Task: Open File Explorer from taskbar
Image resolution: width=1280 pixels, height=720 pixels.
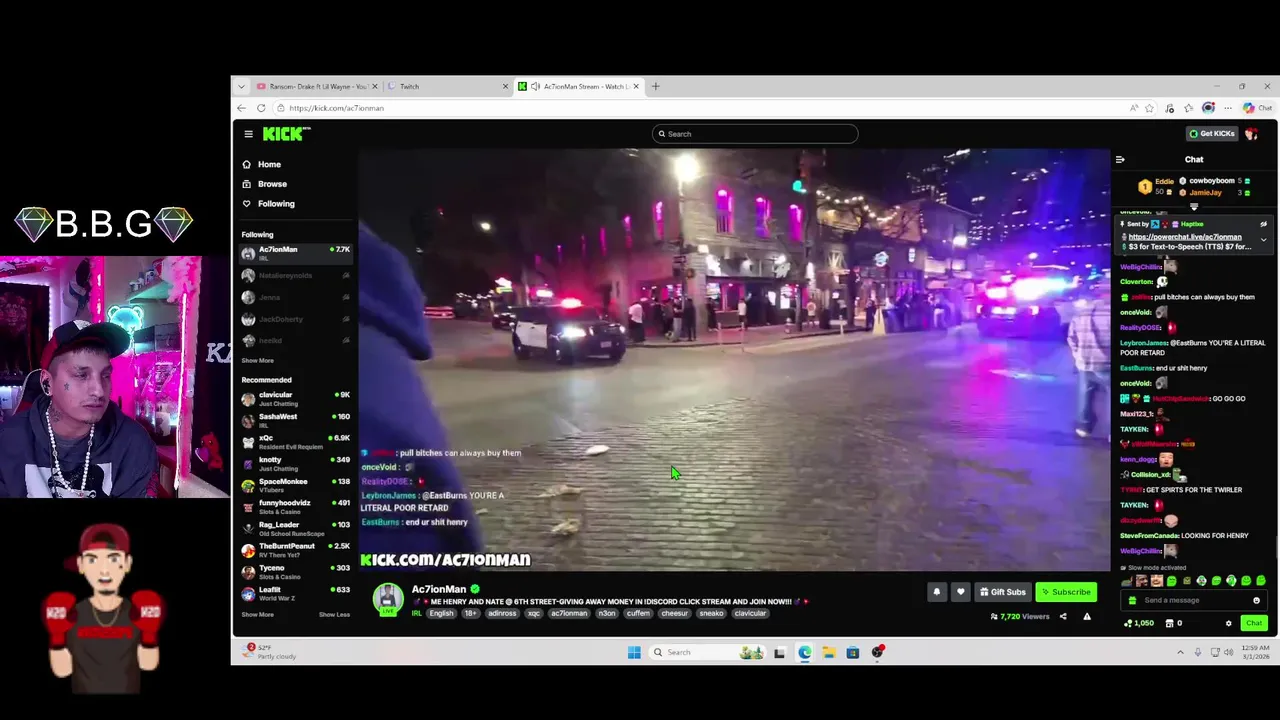Action: [x=829, y=653]
